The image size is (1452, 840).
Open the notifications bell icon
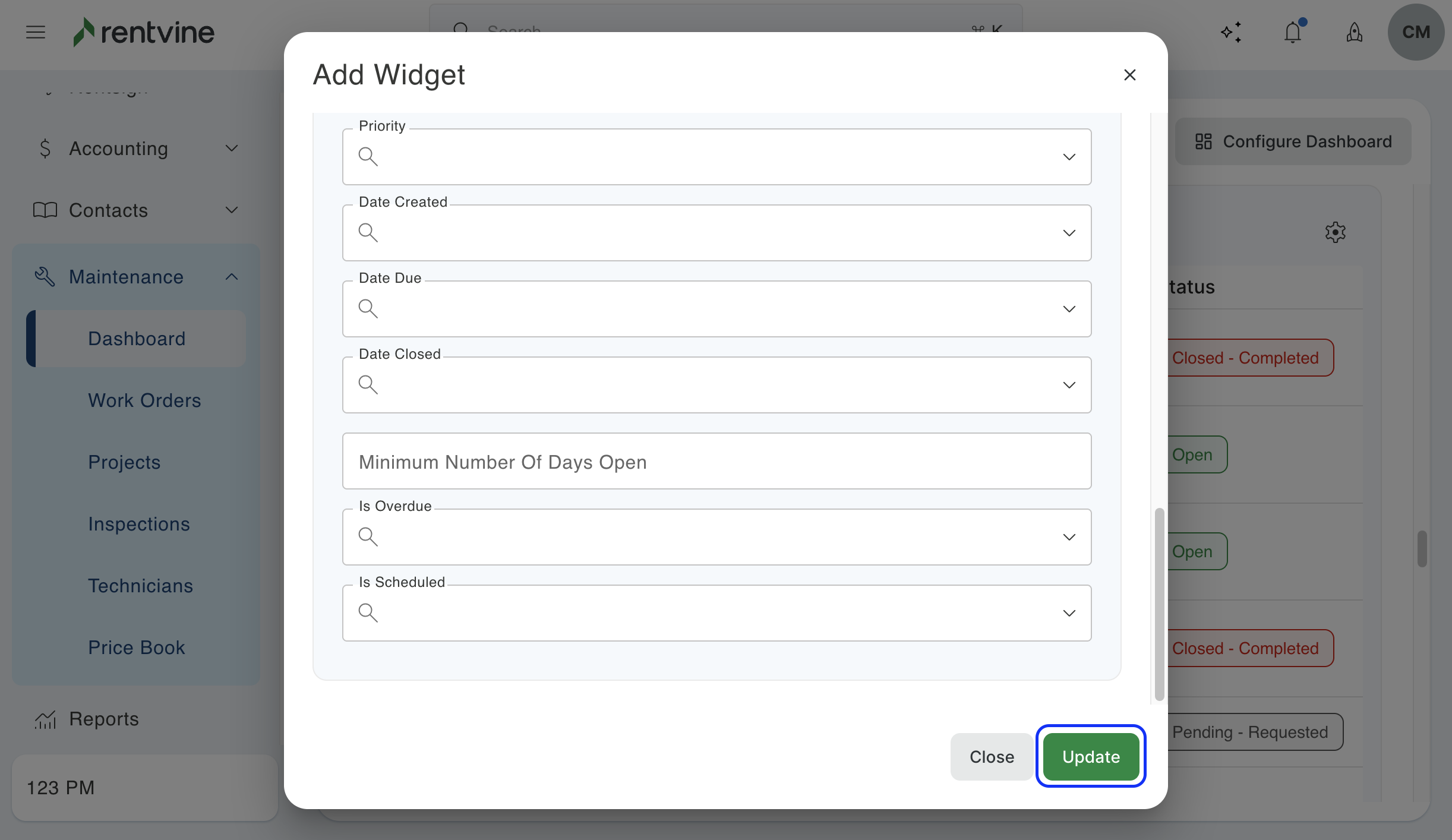(x=1292, y=32)
